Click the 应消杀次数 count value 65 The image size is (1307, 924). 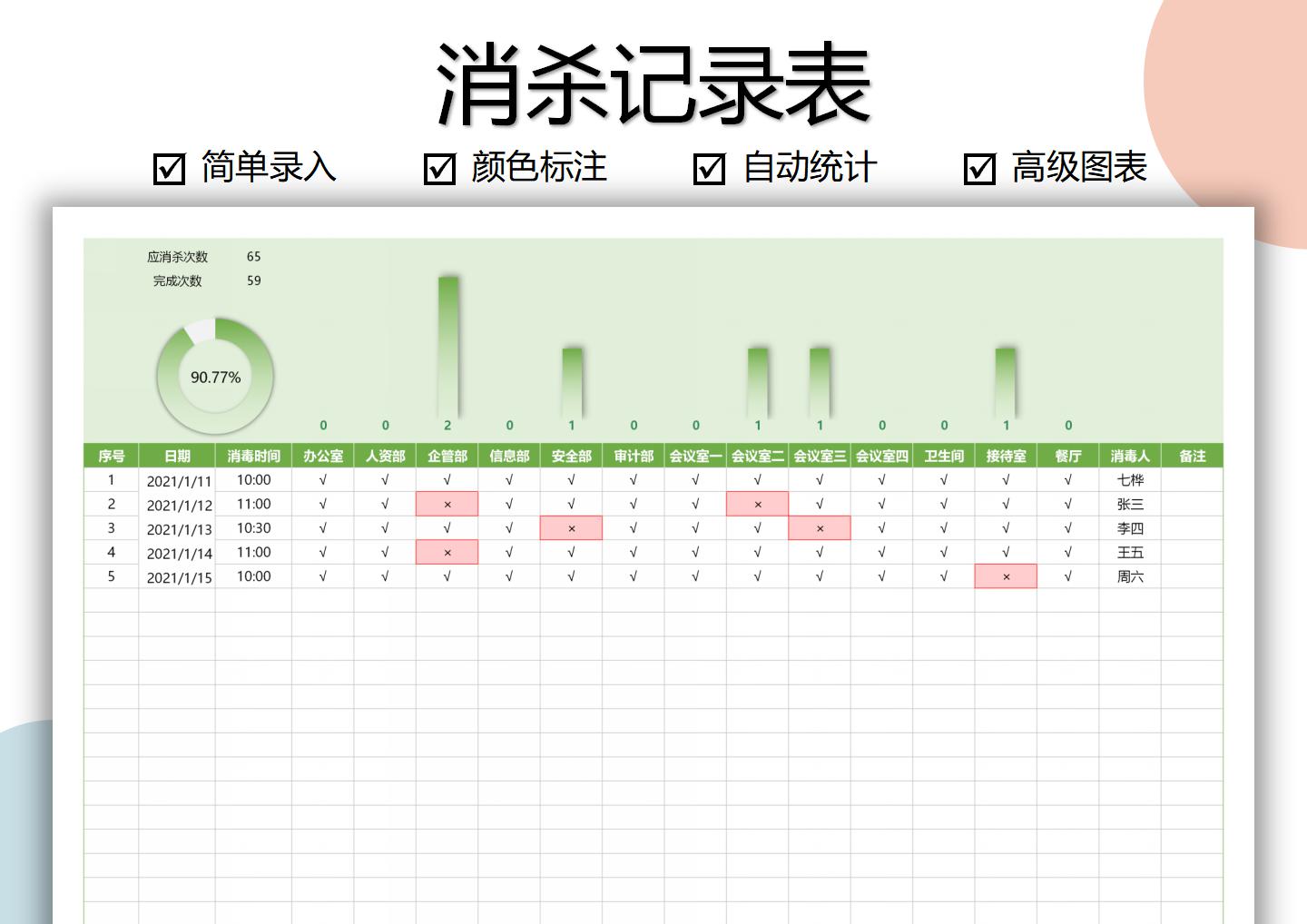[254, 256]
